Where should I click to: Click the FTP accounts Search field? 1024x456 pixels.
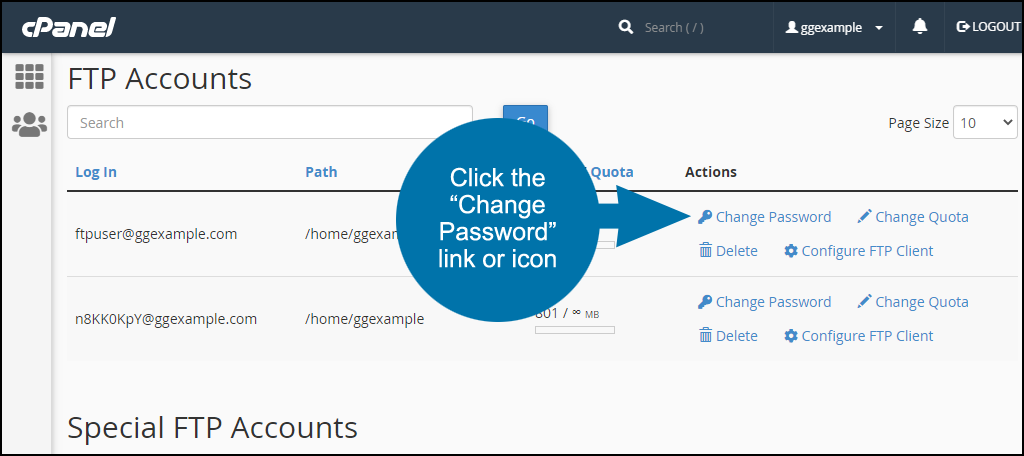270,122
